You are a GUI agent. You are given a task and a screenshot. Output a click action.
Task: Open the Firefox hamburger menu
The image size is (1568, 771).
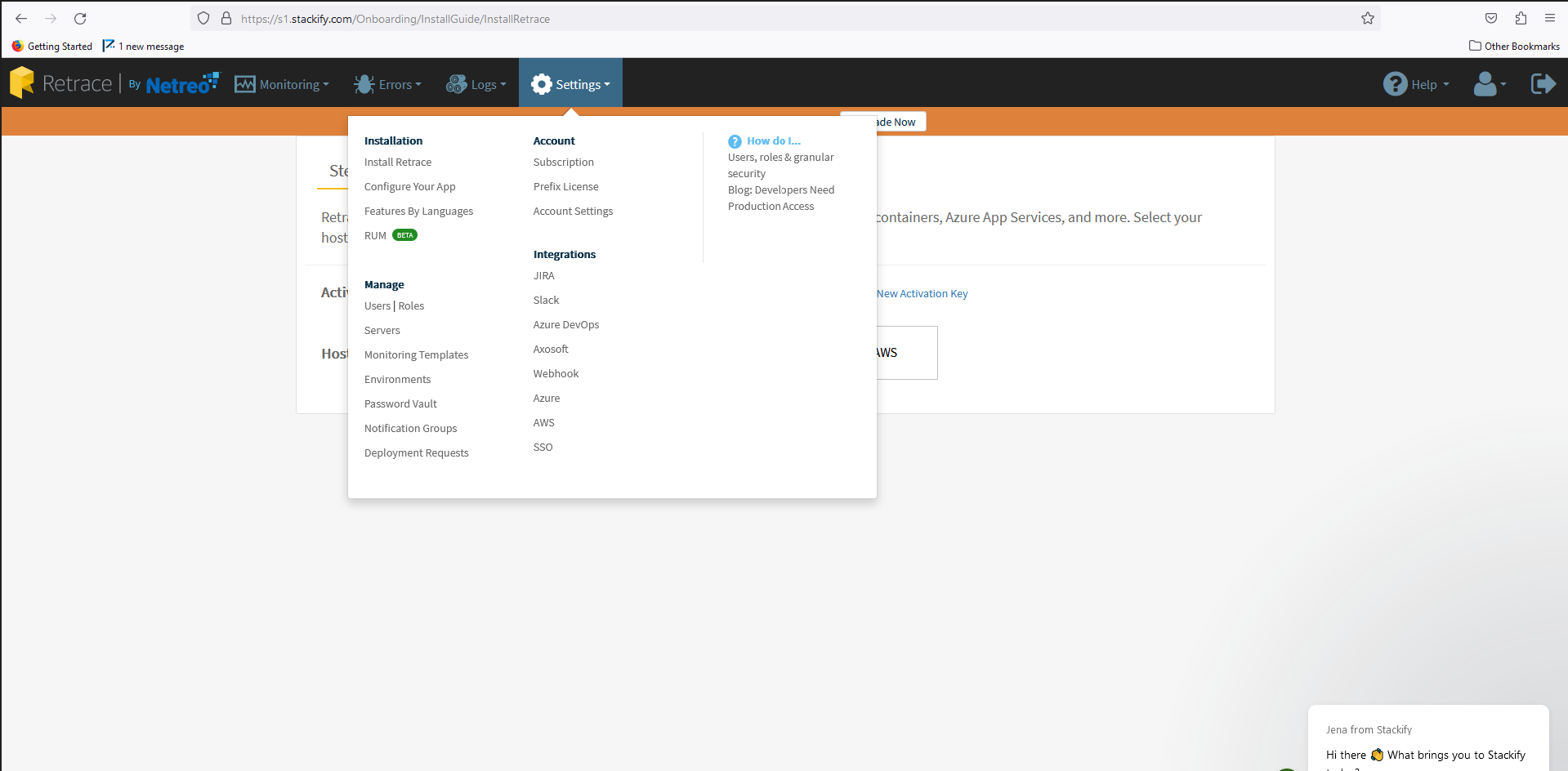pyautogui.click(x=1550, y=18)
